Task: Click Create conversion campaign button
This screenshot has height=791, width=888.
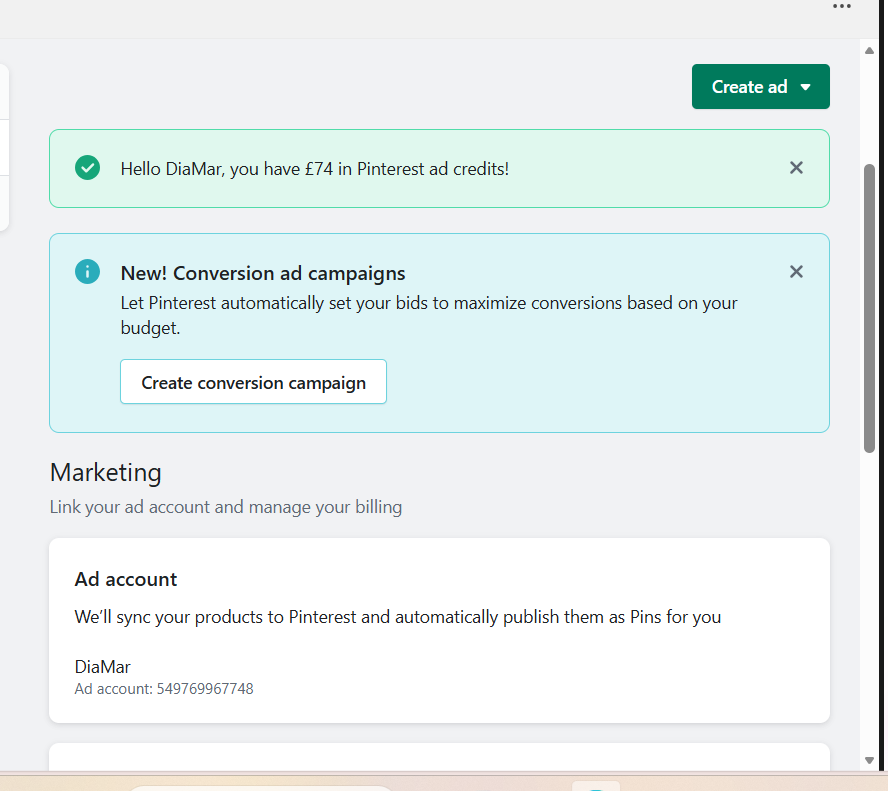Action: (253, 382)
